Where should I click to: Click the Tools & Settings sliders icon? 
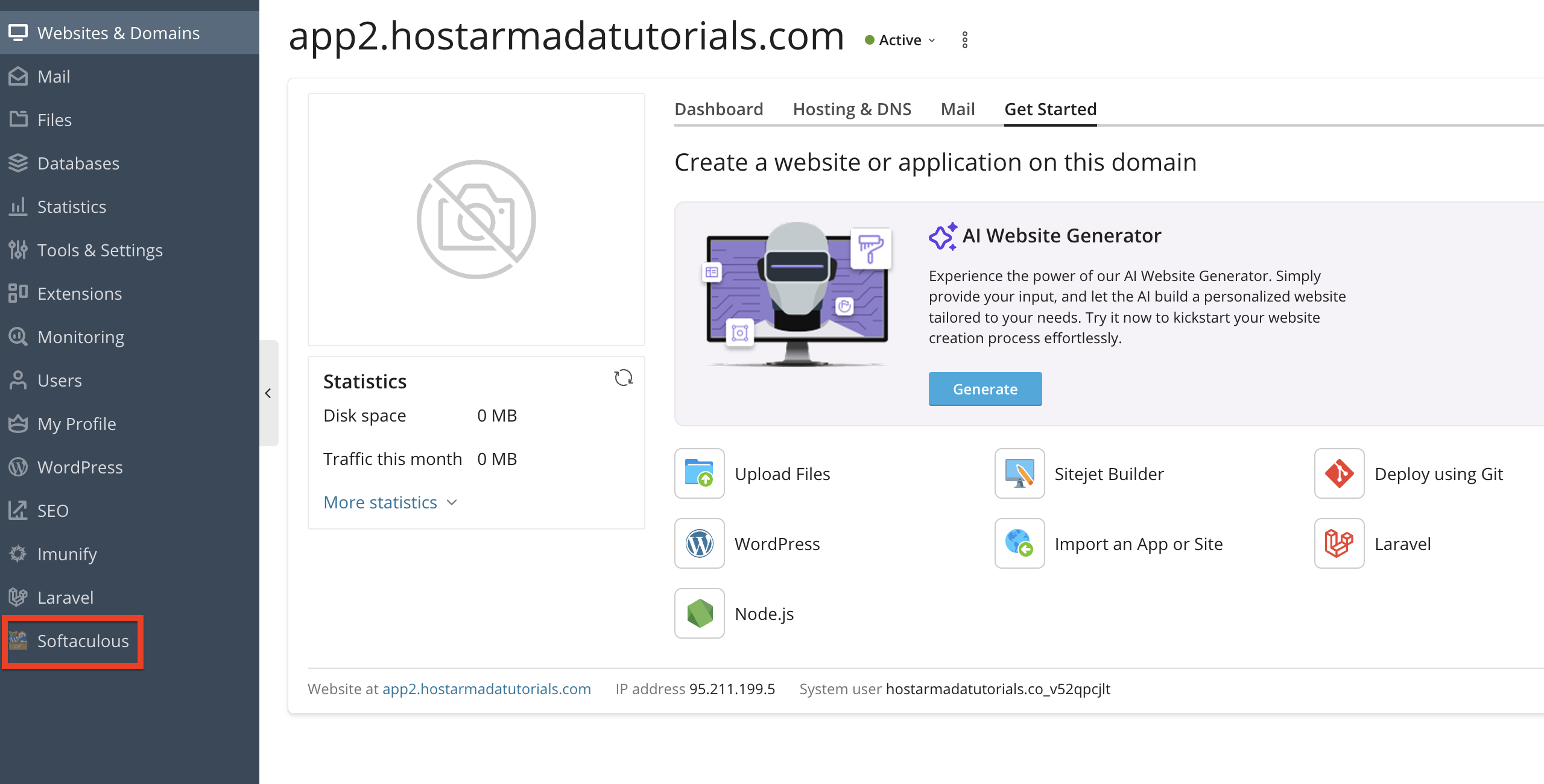[18, 250]
